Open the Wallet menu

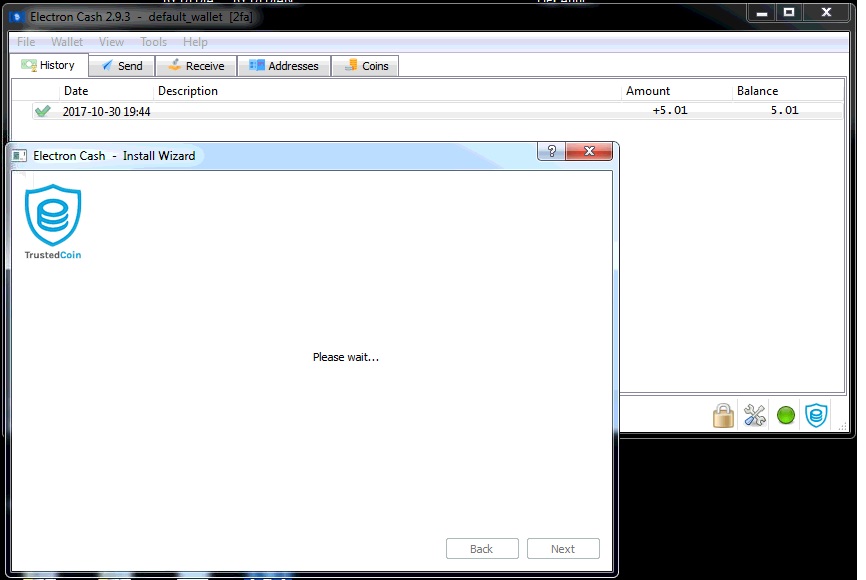[67, 42]
